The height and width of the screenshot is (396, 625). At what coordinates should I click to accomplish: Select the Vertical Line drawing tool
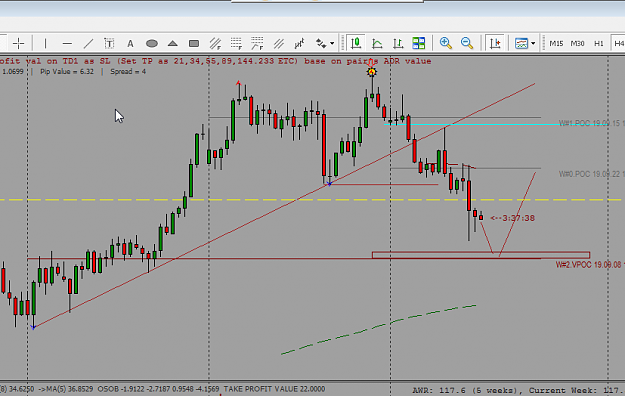(45, 43)
